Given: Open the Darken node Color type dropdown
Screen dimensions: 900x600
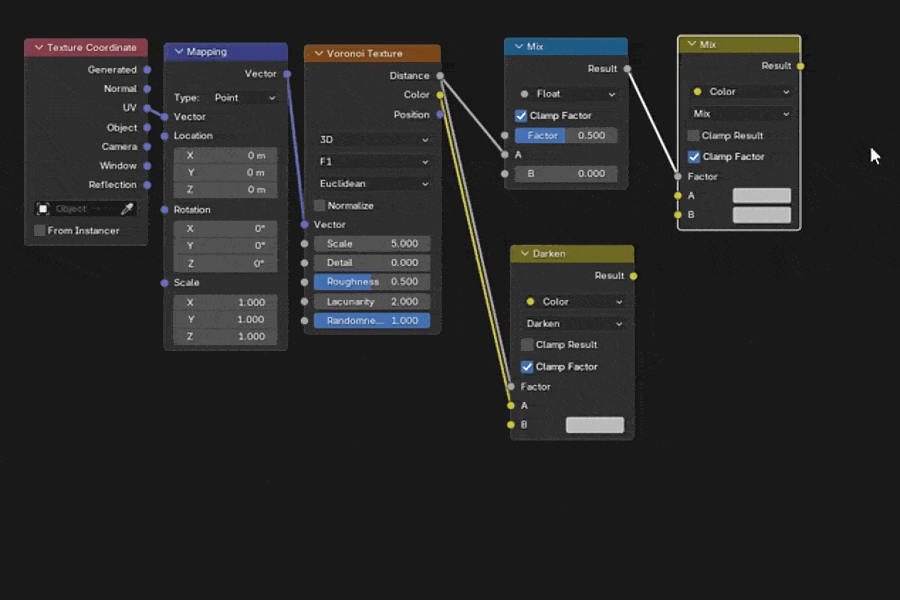Looking at the screenshot, I should (x=574, y=301).
